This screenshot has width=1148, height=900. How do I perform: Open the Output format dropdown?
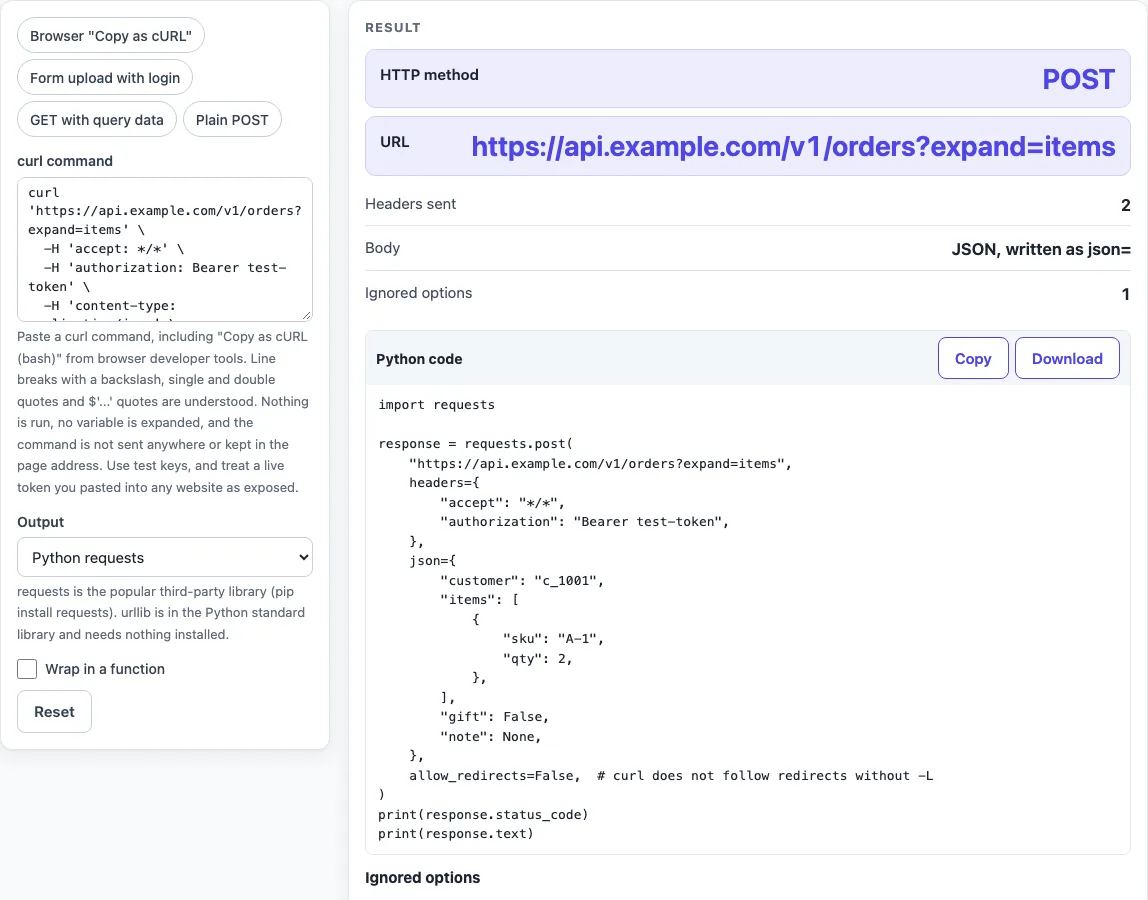(165, 557)
